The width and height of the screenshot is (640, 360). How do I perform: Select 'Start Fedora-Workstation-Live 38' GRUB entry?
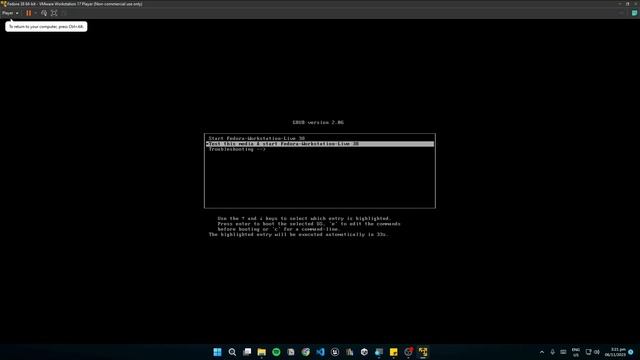(x=320, y=138)
